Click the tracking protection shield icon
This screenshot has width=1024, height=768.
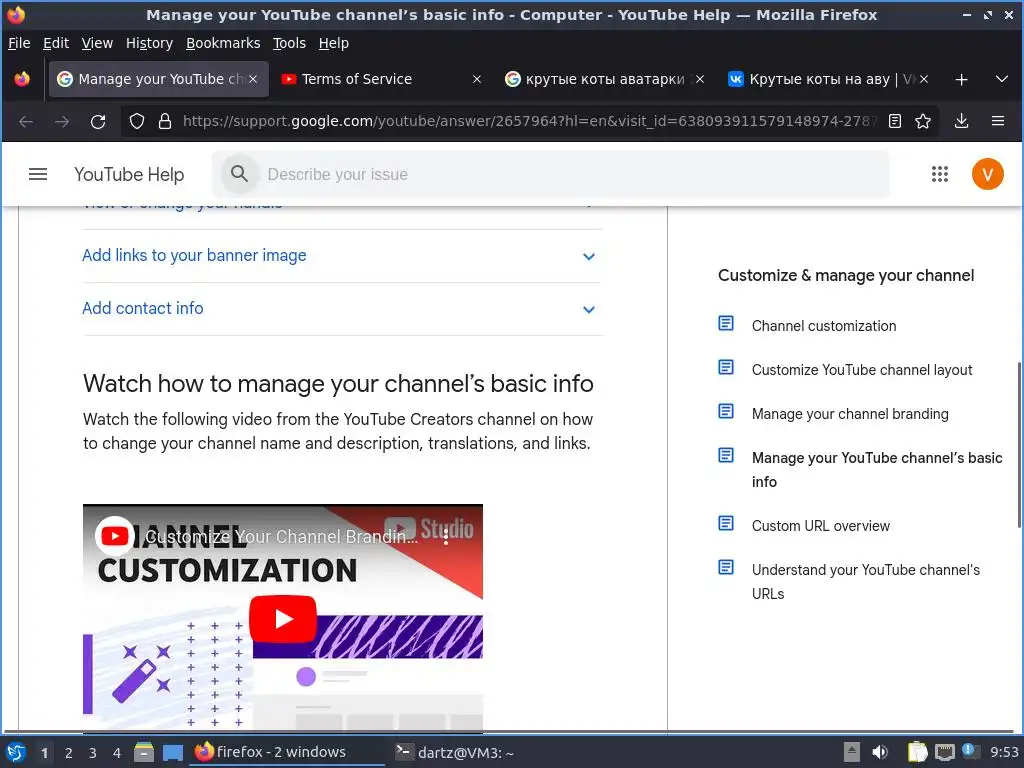136,121
